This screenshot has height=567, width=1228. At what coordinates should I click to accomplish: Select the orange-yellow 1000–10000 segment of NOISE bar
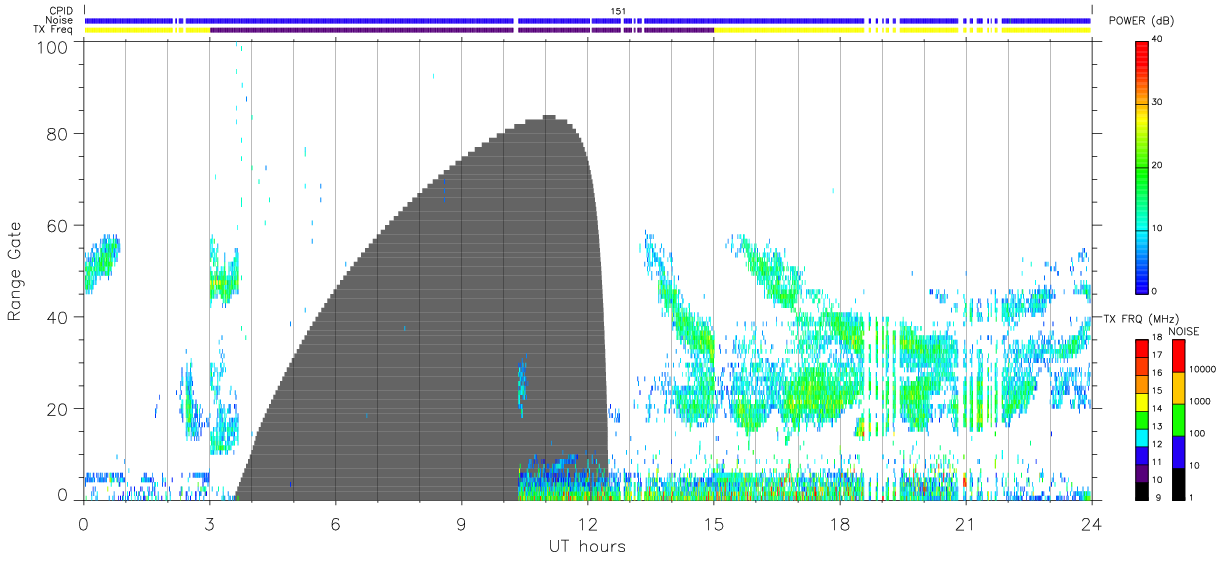click(x=1179, y=387)
